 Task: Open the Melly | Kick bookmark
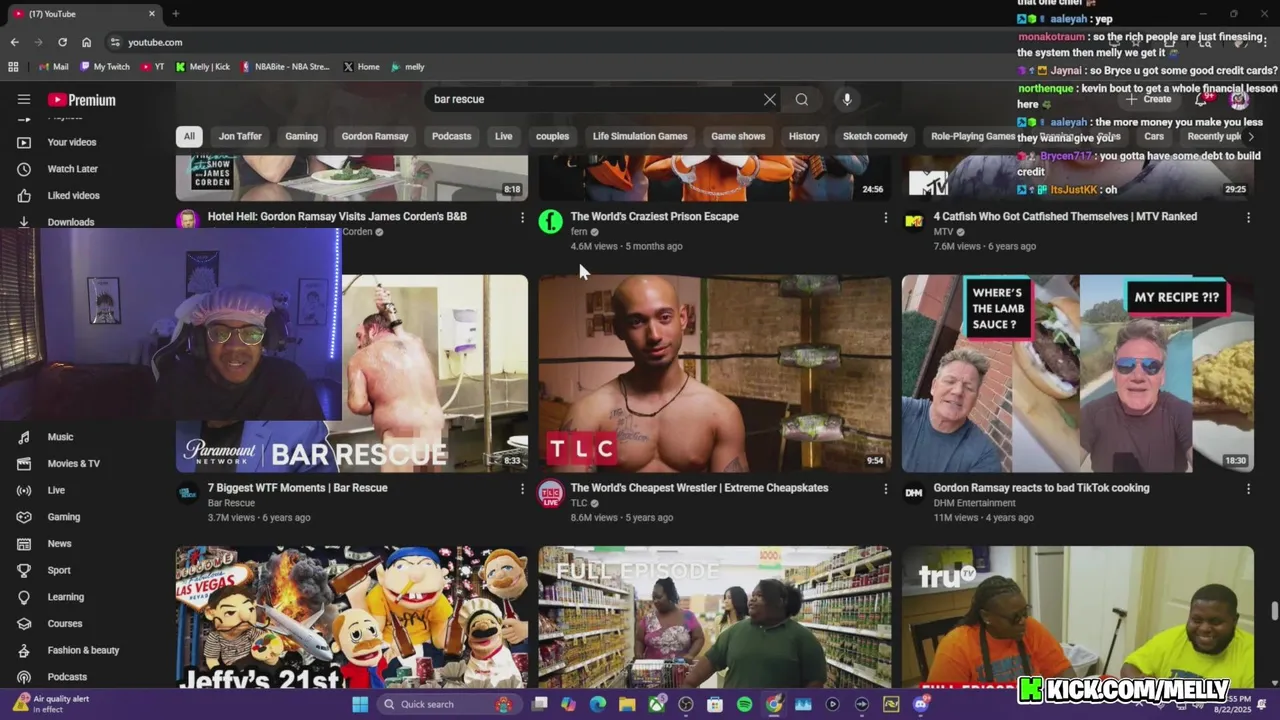(202, 67)
